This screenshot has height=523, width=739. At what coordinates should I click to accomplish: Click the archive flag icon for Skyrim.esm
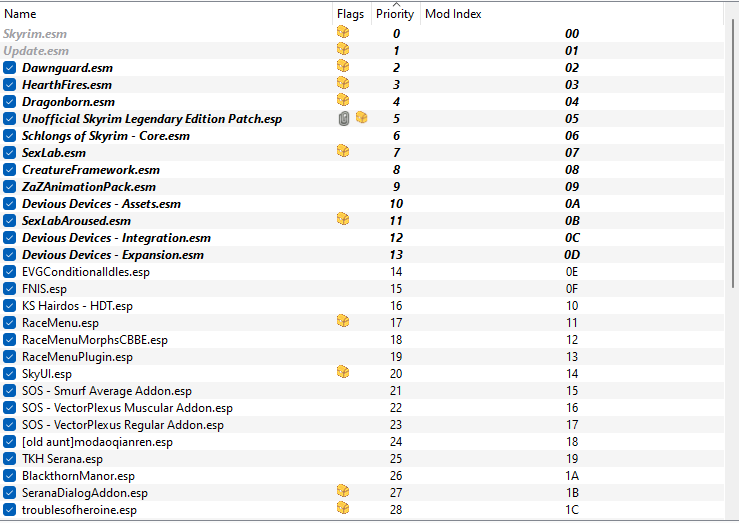tap(343, 32)
